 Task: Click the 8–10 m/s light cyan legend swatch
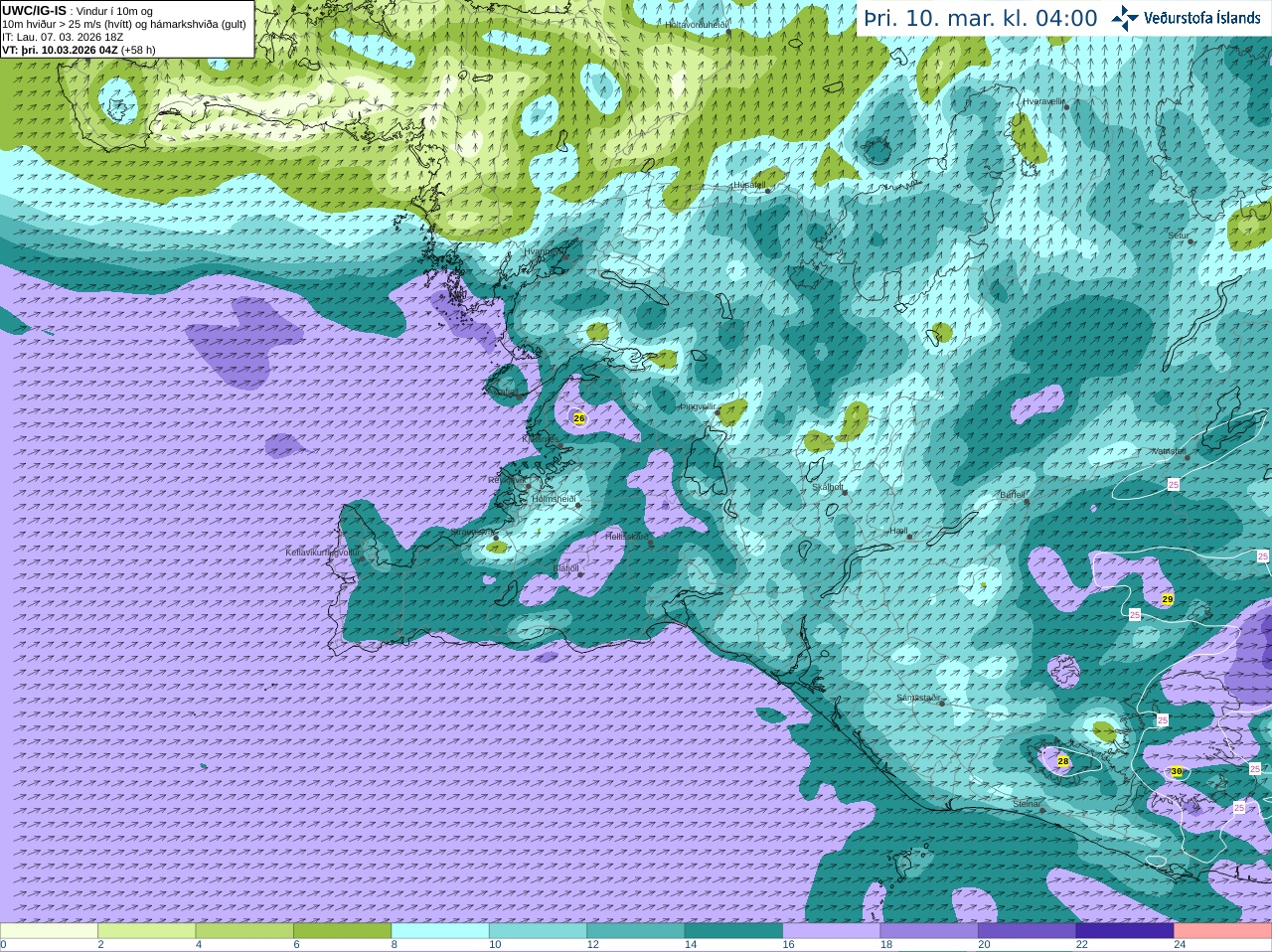pyautogui.click(x=440, y=931)
